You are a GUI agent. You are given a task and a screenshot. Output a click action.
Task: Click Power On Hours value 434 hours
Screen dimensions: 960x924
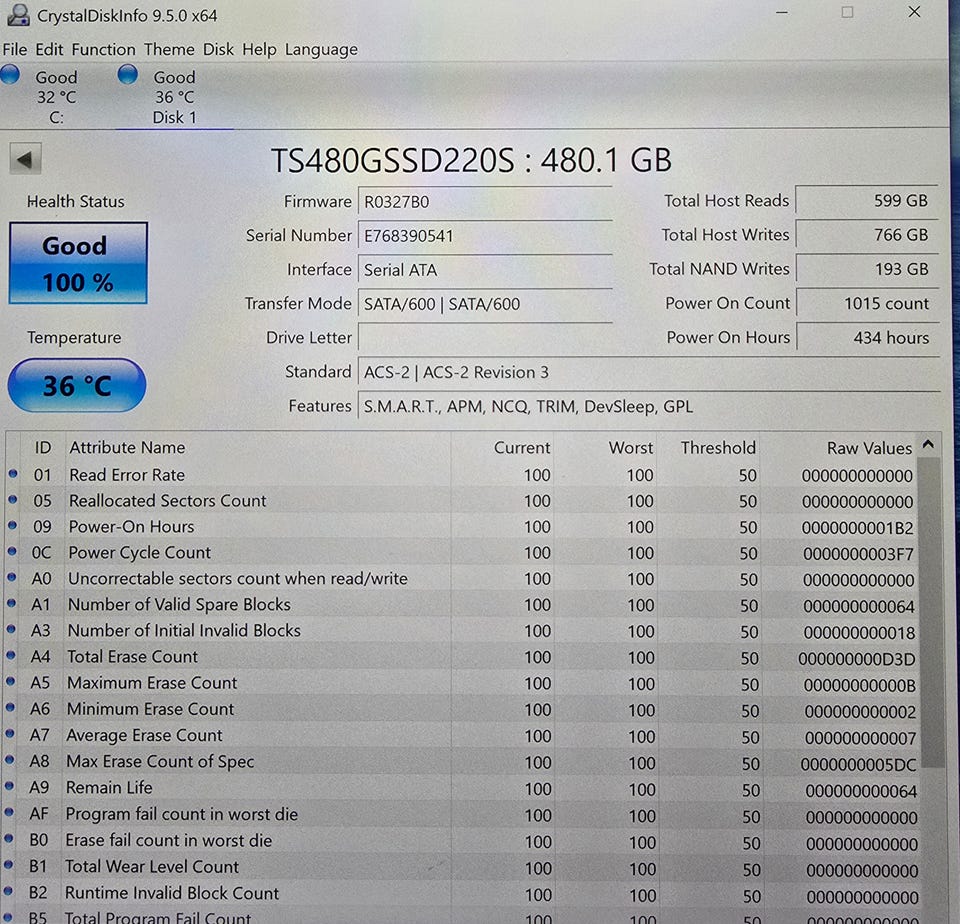[x=868, y=338]
